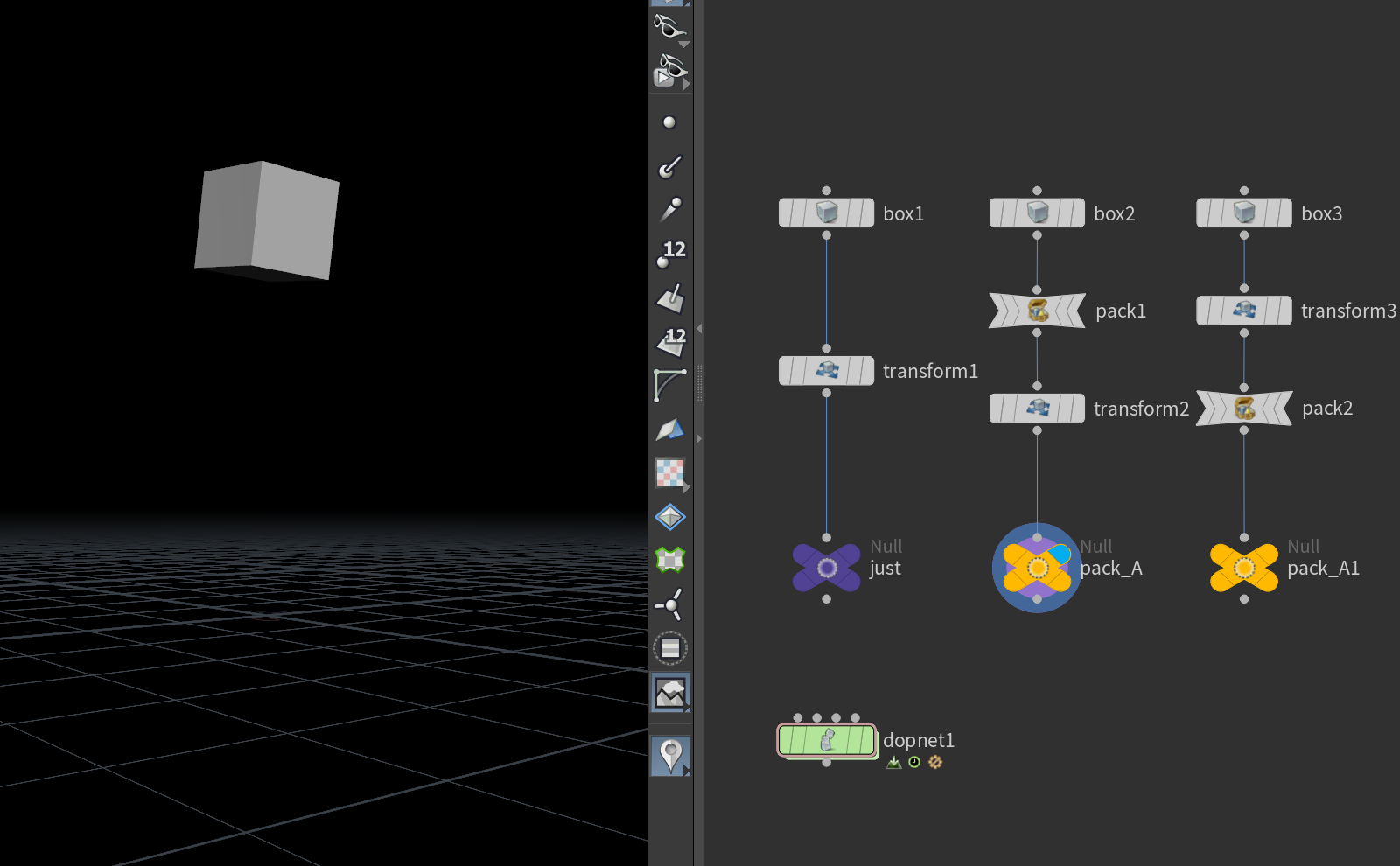Screen dimensions: 1400x866
Task: Toggle the display points sphere icon
Action: tap(669, 122)
